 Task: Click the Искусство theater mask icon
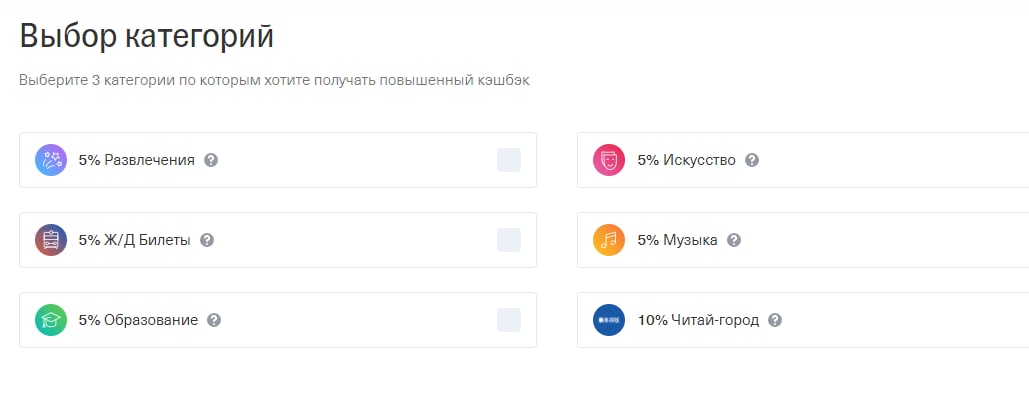[x=609, y=160]
